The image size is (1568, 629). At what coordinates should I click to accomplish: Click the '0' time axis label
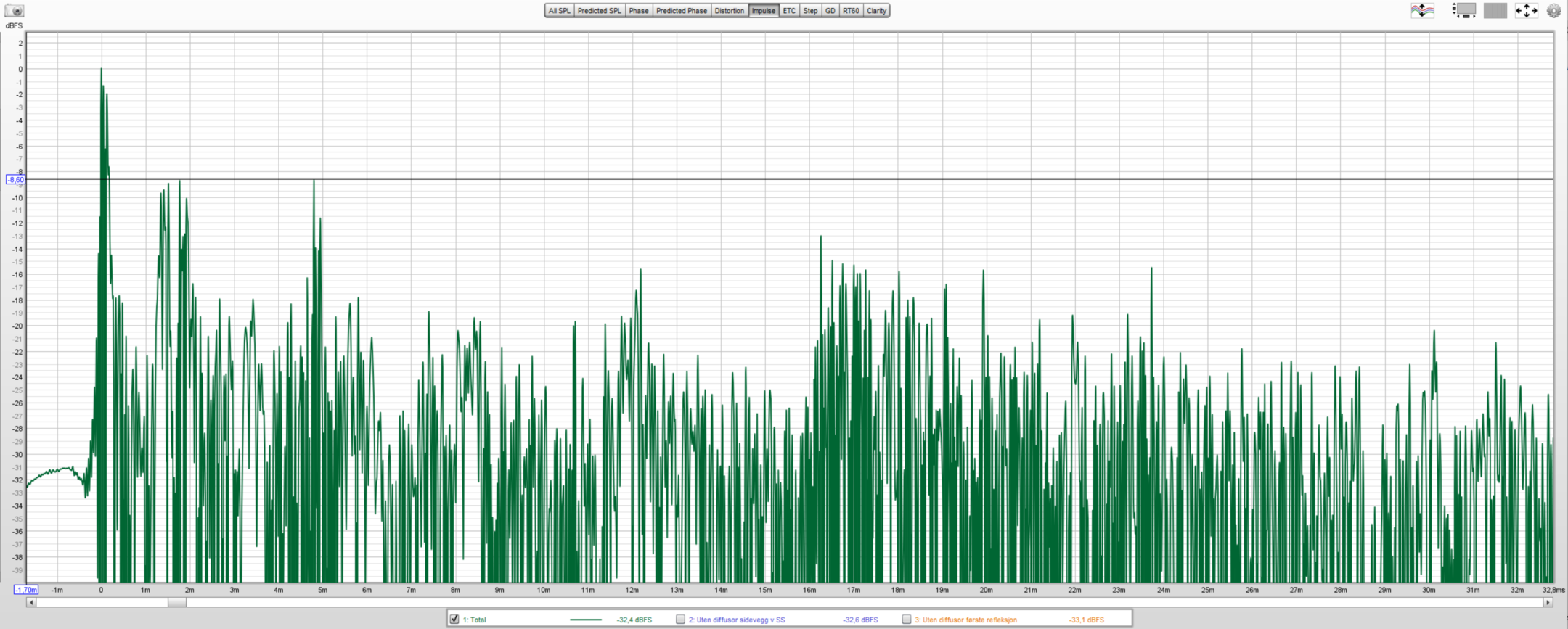pos(101,590)
